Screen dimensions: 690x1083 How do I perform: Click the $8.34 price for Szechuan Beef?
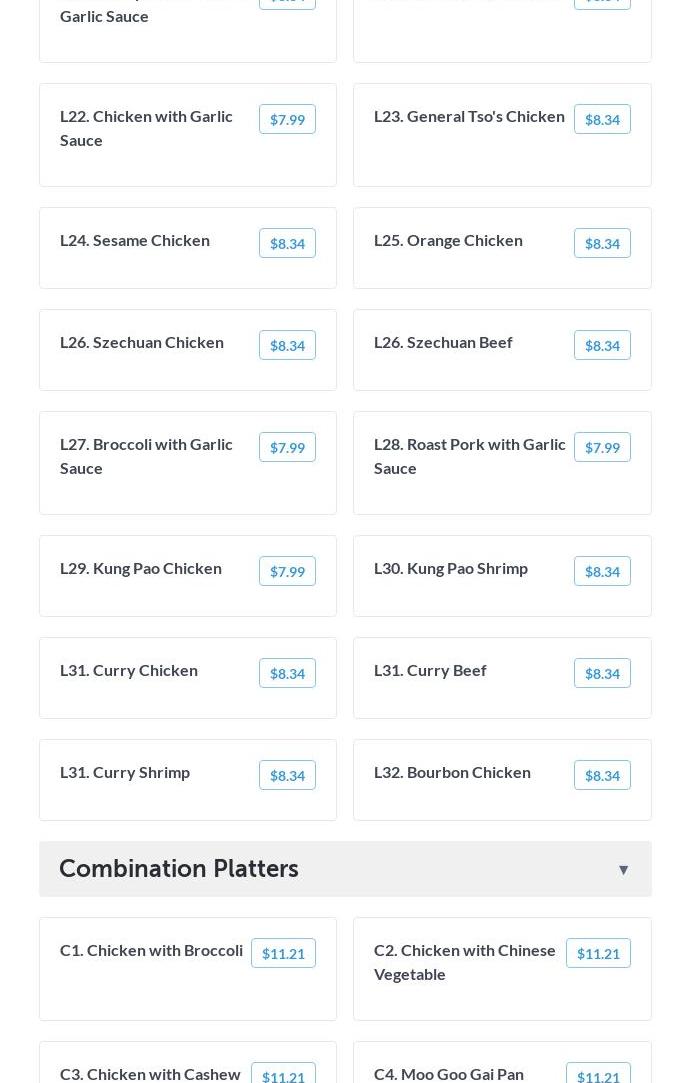(602, 346)
